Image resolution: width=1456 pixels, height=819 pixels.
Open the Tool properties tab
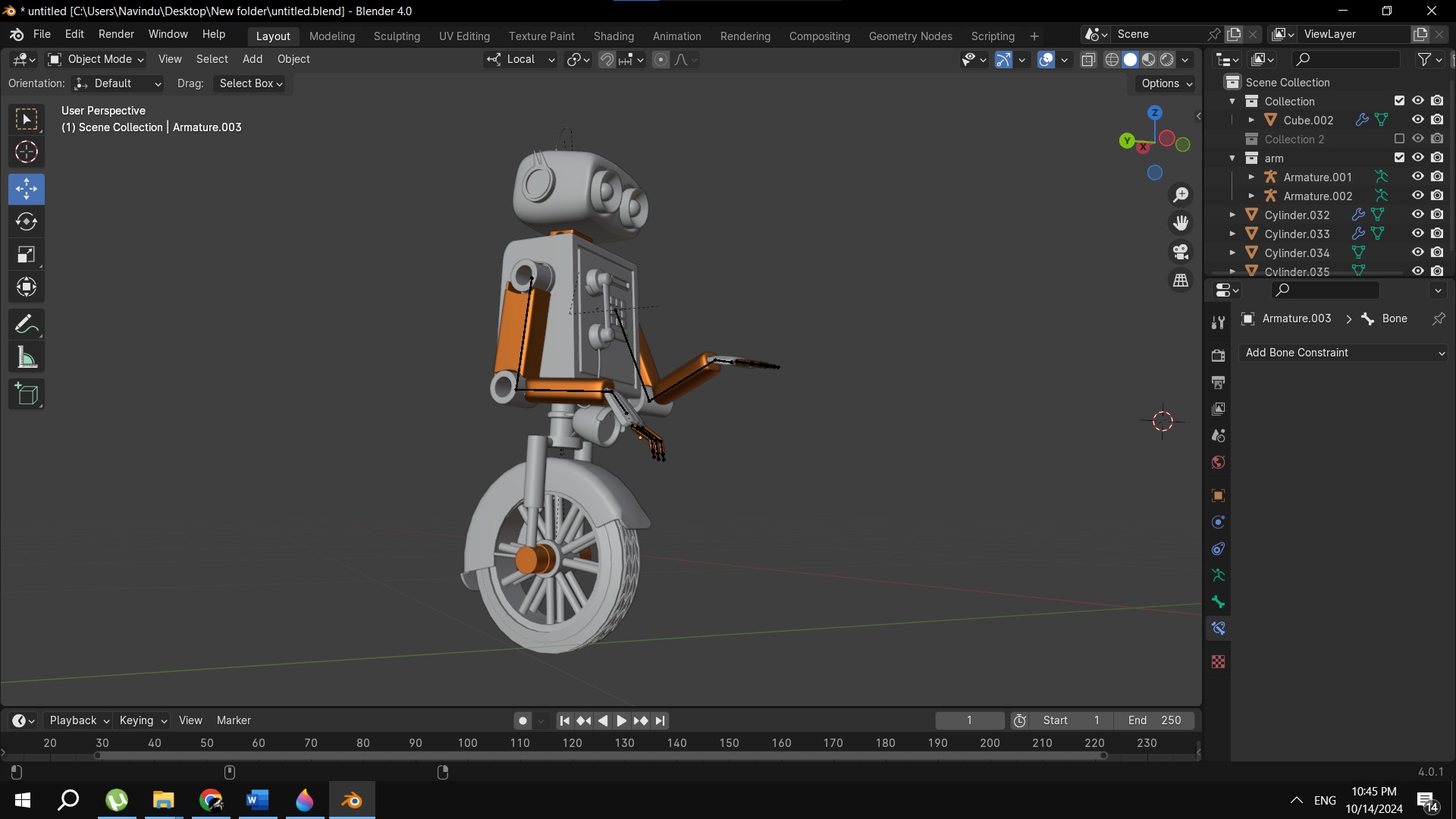1218,322
